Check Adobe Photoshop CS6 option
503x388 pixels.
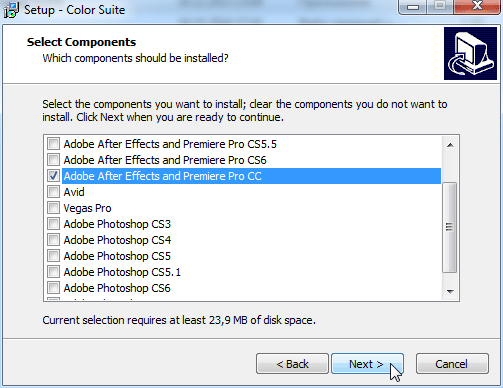click(x=53, y=288)
